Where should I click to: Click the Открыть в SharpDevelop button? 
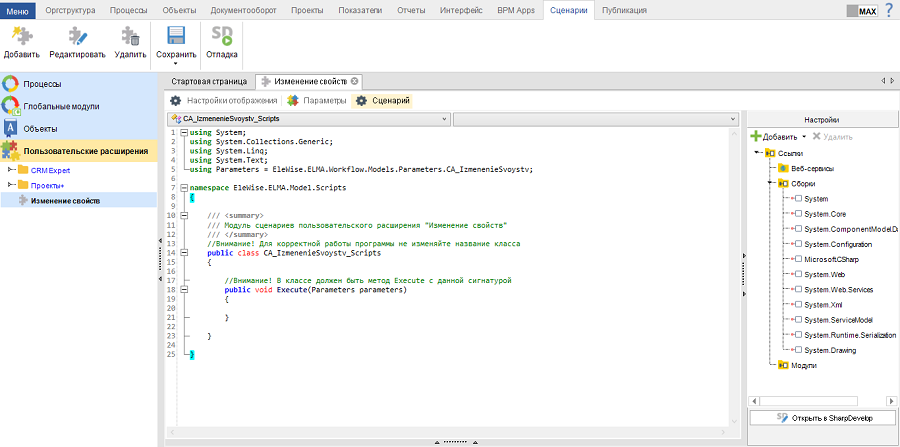click(822, 417)
